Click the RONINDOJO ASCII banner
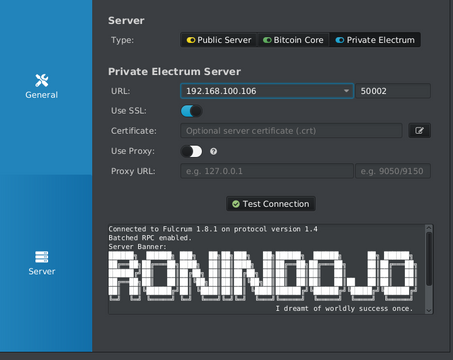This screenshot has height=360, width=453. click(263, 276)
